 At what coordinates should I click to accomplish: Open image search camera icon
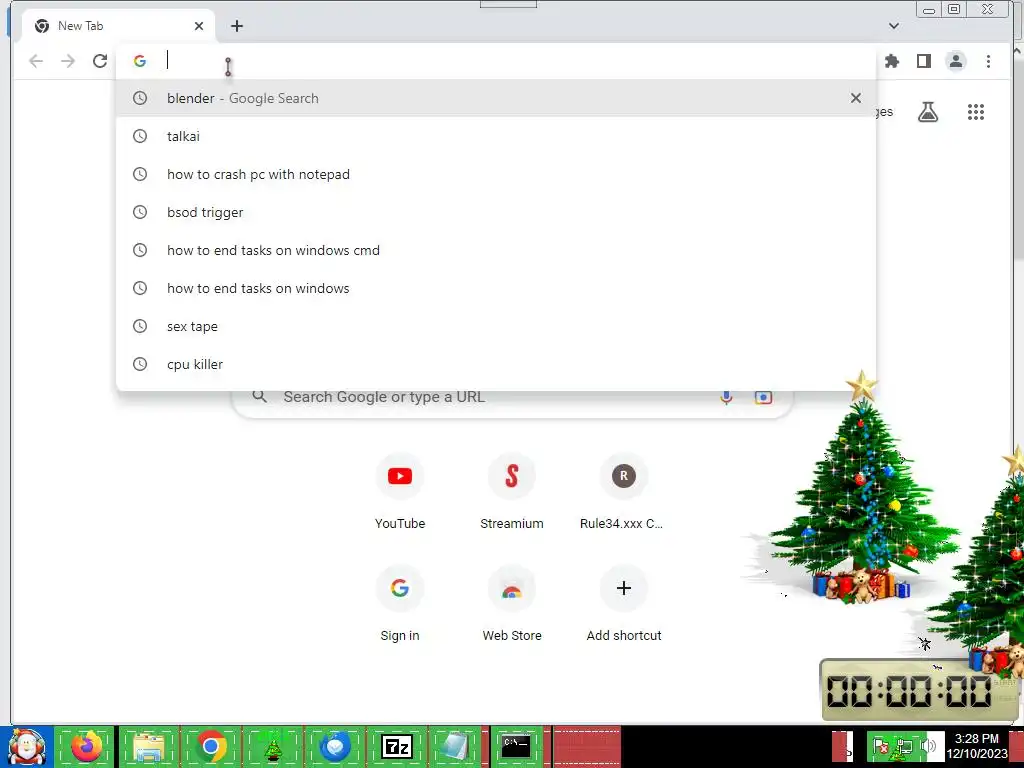(763, 397)
